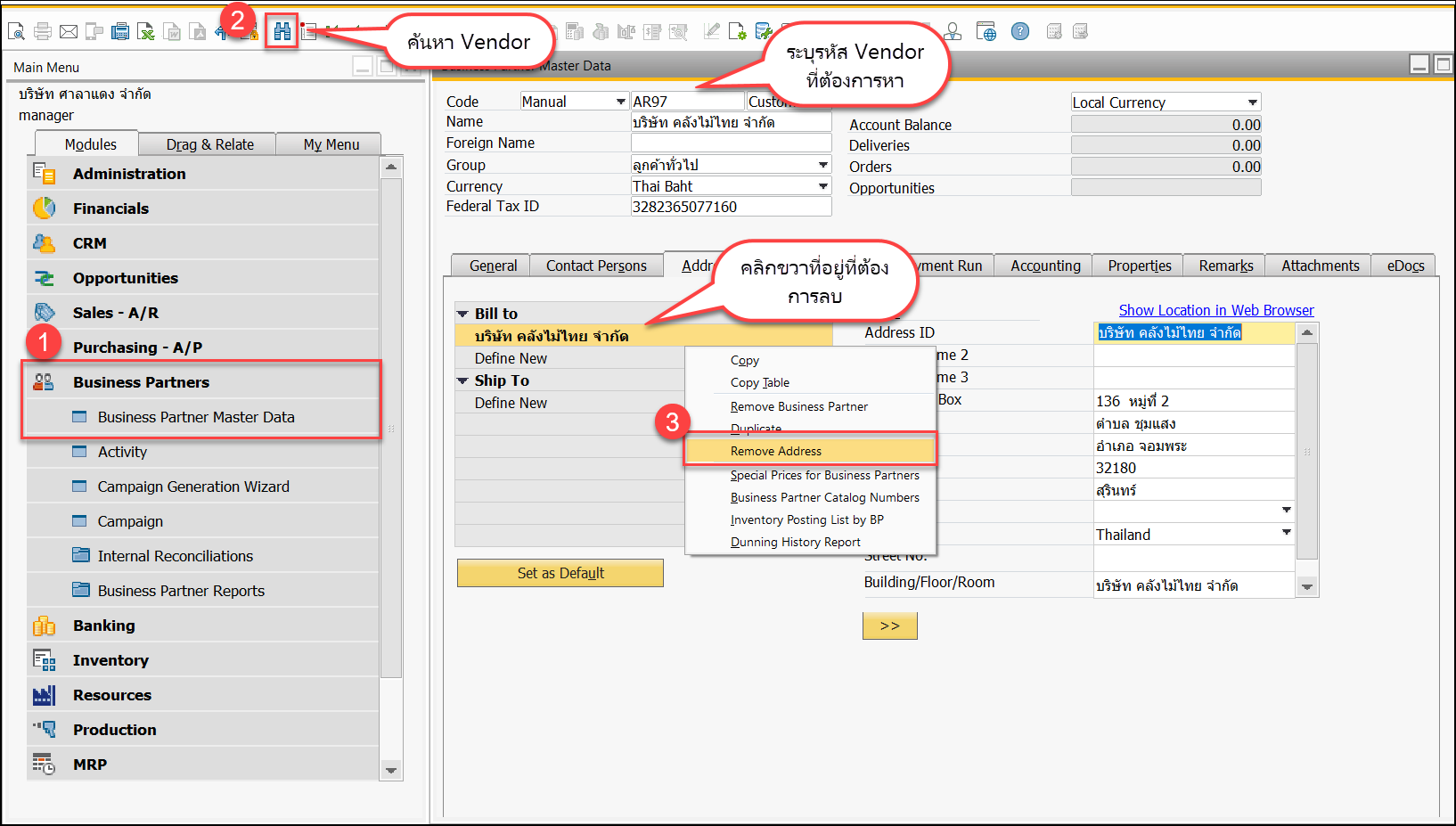Click the Send SMS toolbar icon
Screen dimensions: 1456x826
tap(94, 31)
